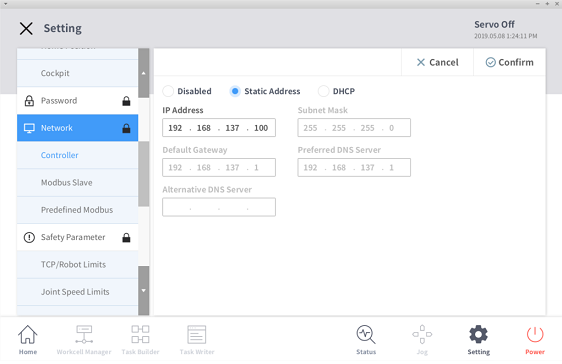Viewport: 562px width, 364px height.
Task: Open the Status monitor icon
Action: (366, 335)
